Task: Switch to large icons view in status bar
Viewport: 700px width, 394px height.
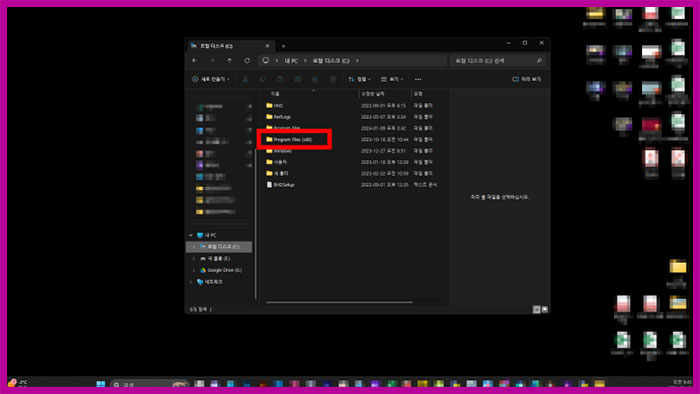Action: (x=545, y=309)
